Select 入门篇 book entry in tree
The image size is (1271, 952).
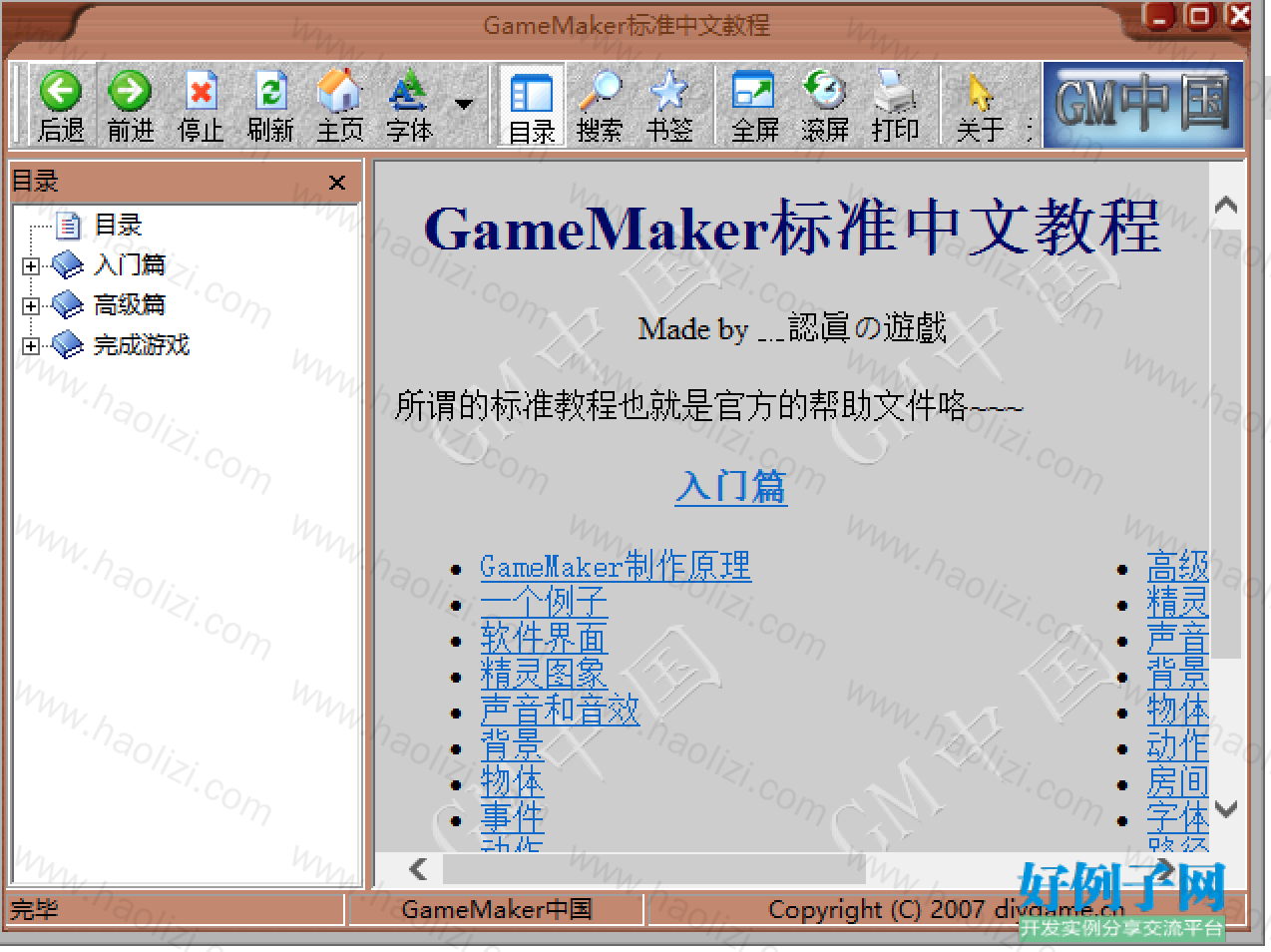click(x=130, y=265)
